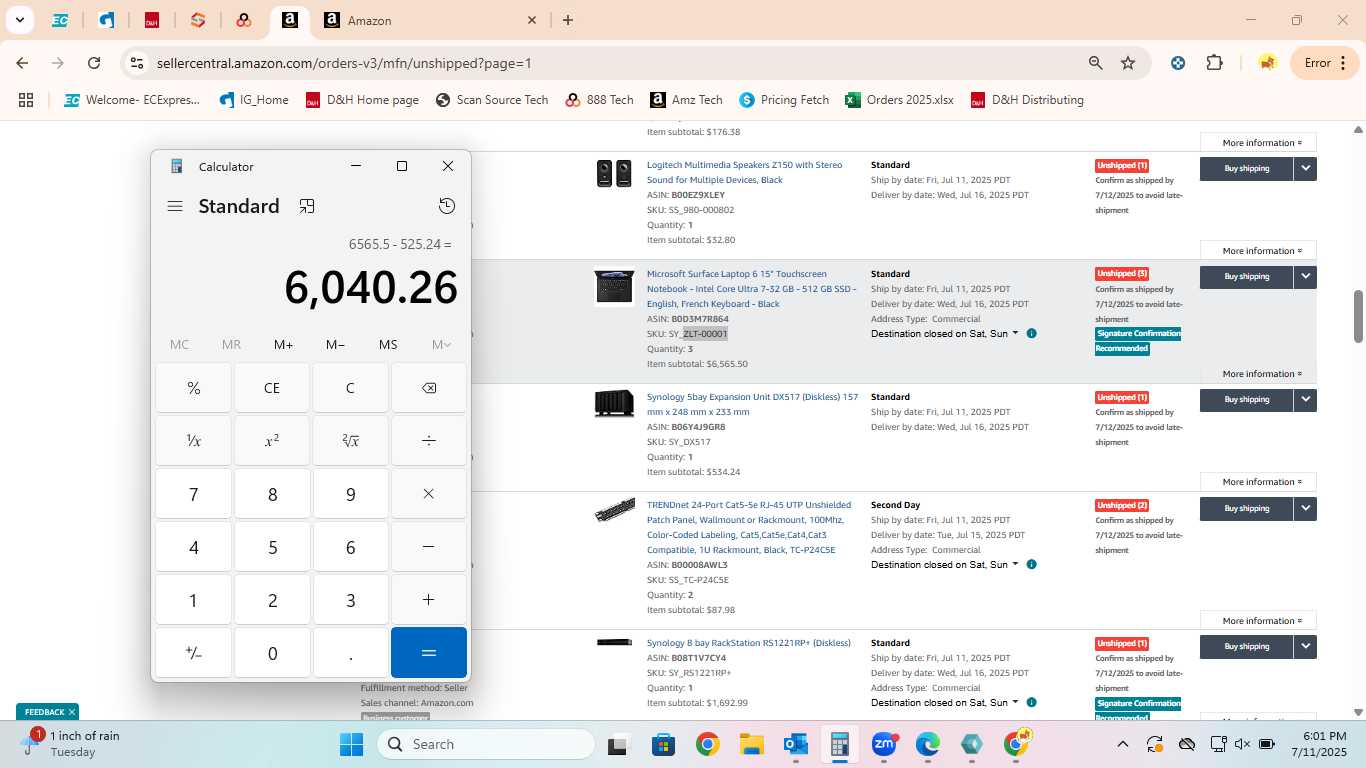The height and width of the screenshot is (768, 1366).
Task: Open Logitech Multimedia Speakers Z150 product link
Action: click(745, 172)
